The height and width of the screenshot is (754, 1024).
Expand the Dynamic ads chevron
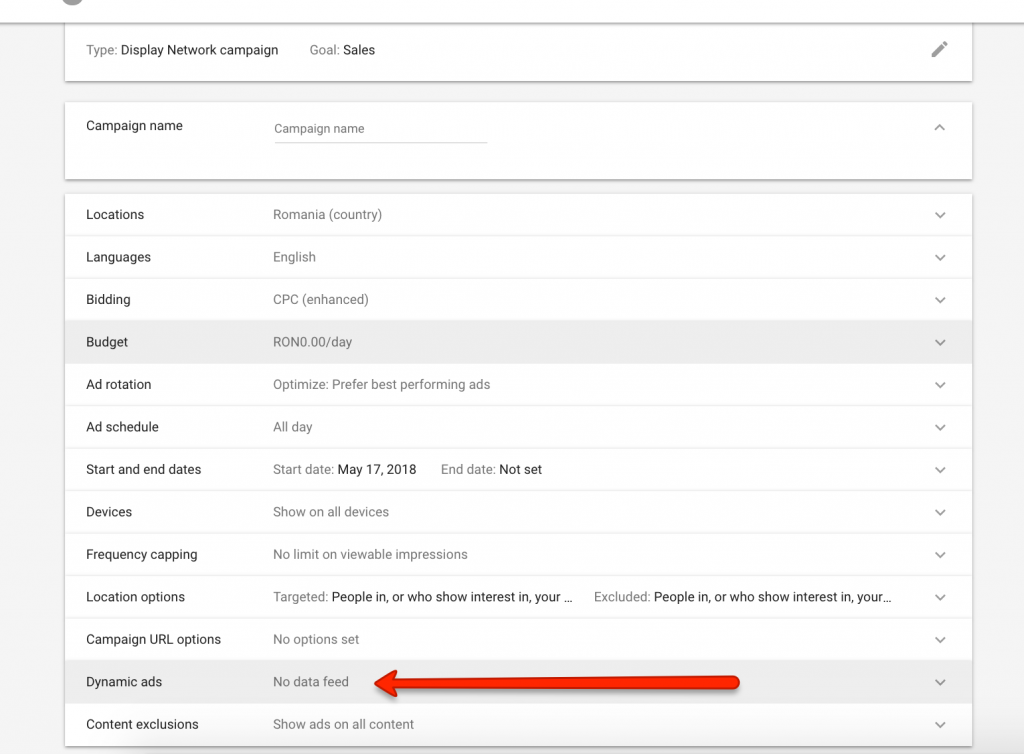pyautogui.click(x=940, y=682)
